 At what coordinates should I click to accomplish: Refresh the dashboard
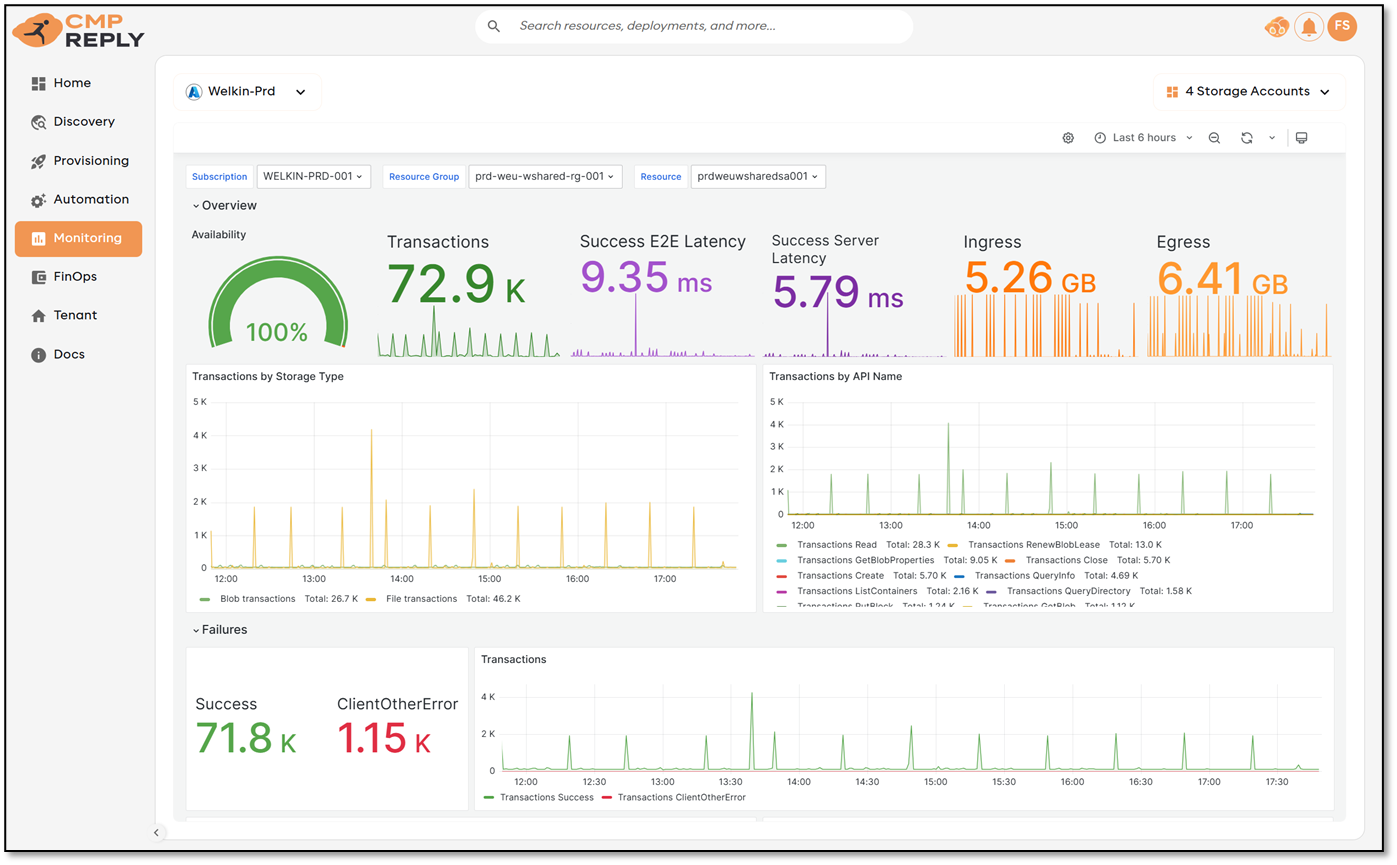[1247, 138]
